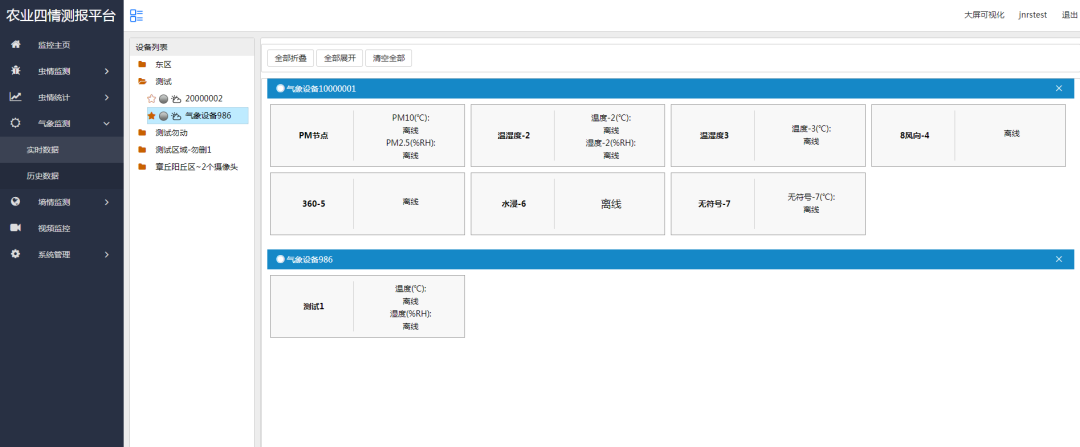Expand the 虫情监测 submenu arrow
This screenshot has width=1080, height=447.
pos(107,71)
